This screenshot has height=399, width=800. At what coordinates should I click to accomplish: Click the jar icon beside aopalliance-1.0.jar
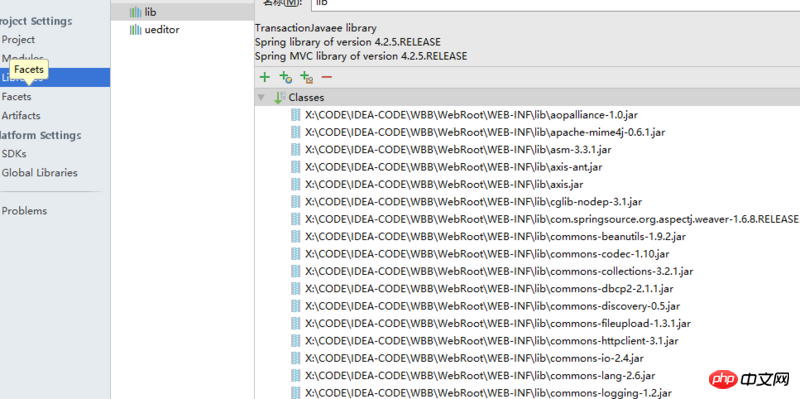click(295, 115)
